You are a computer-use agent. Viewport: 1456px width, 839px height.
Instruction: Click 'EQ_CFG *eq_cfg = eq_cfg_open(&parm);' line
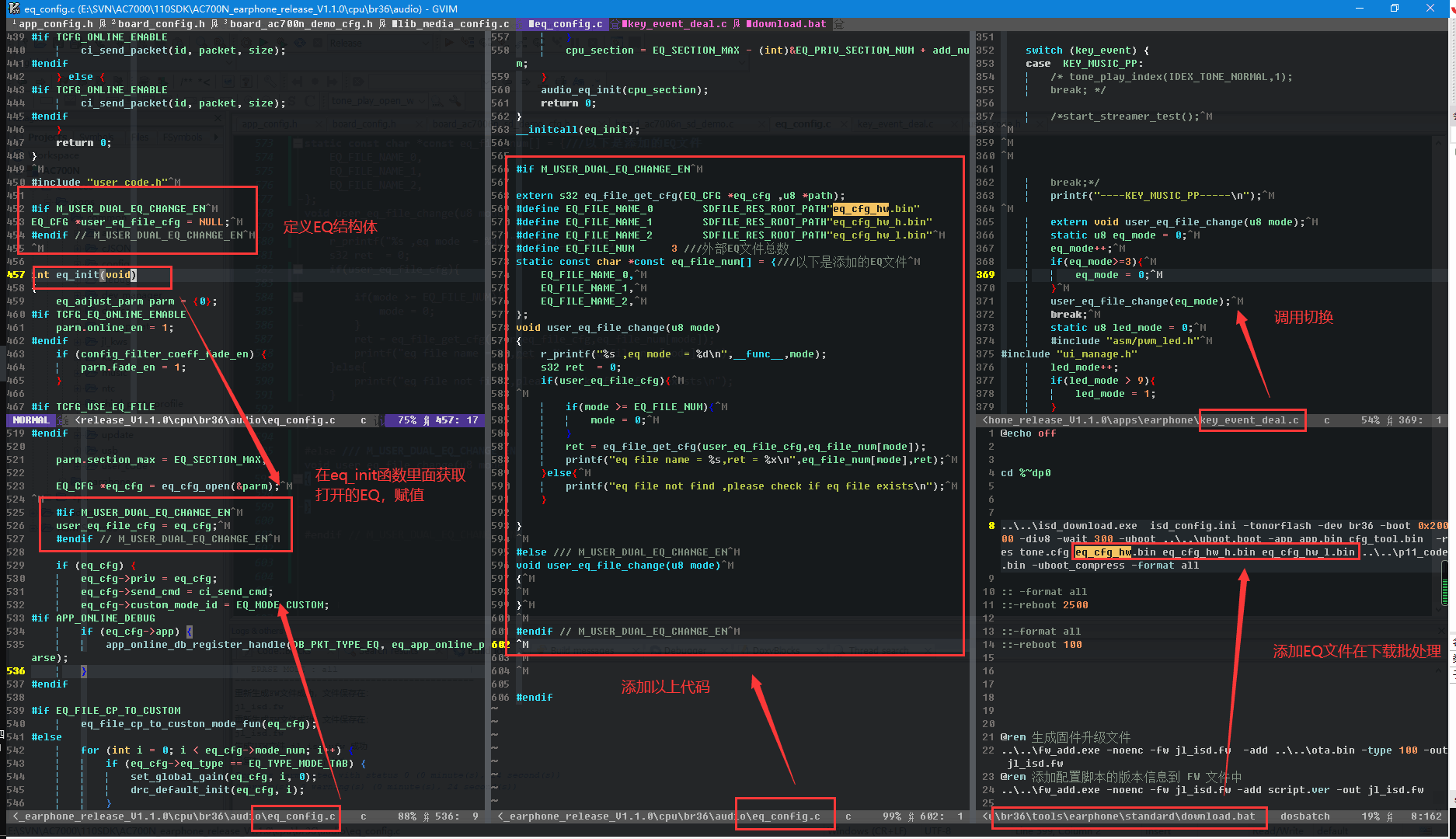(x=168, y=486)
